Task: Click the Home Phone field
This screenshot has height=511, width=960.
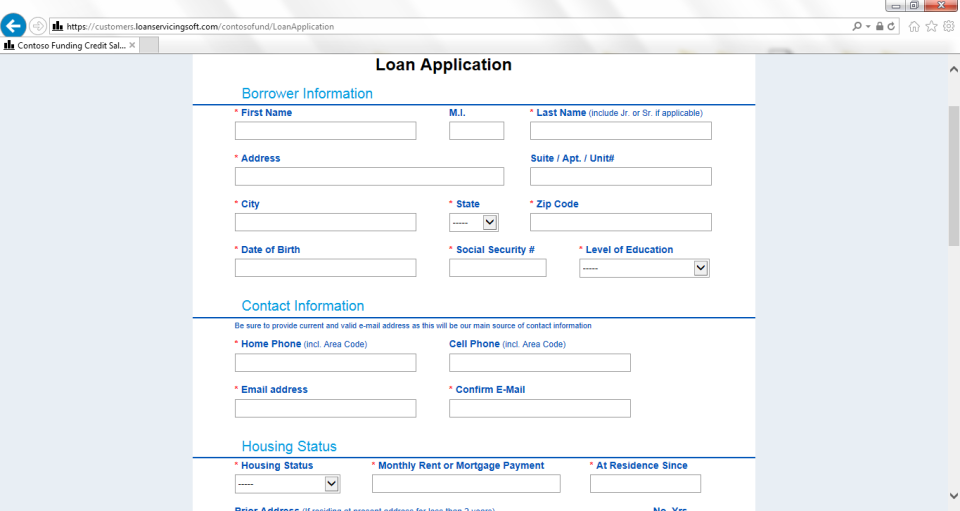Action: [325, 362]
